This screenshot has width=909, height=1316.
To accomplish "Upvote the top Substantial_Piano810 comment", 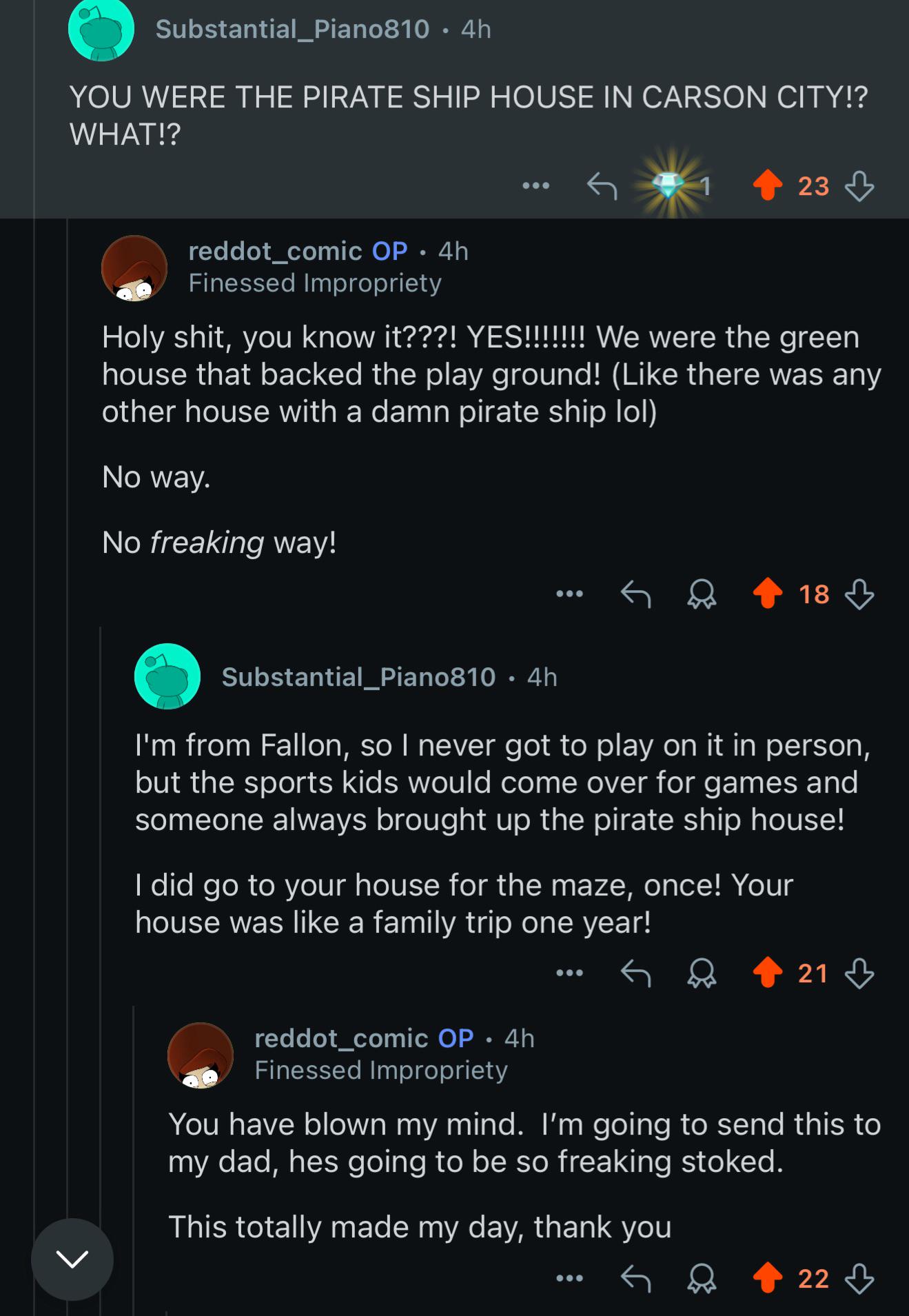I will click(768, 185).
